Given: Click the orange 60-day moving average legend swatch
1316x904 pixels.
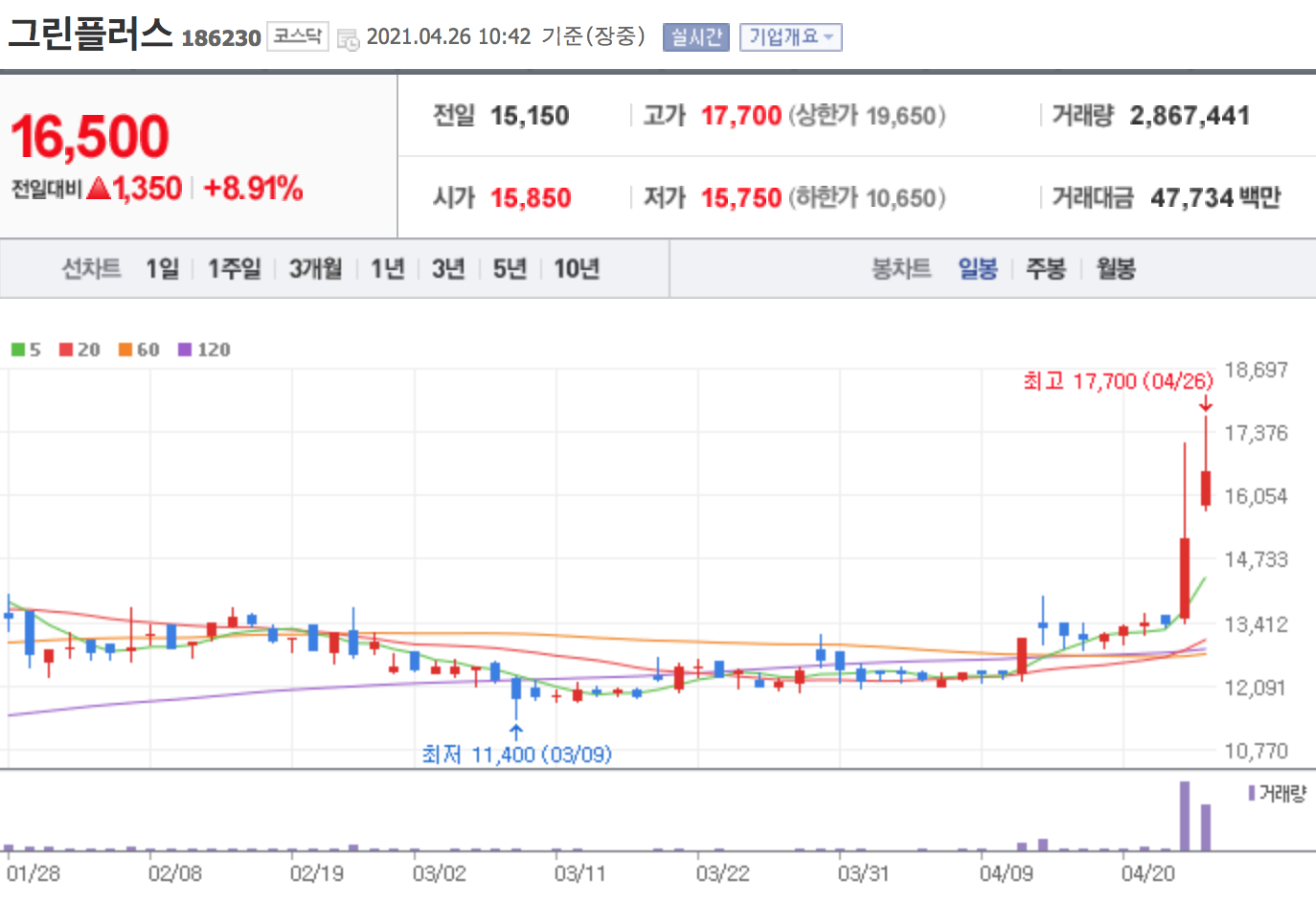Looking at the screenshot, I should pyautogui.click(x=125, y=350).
